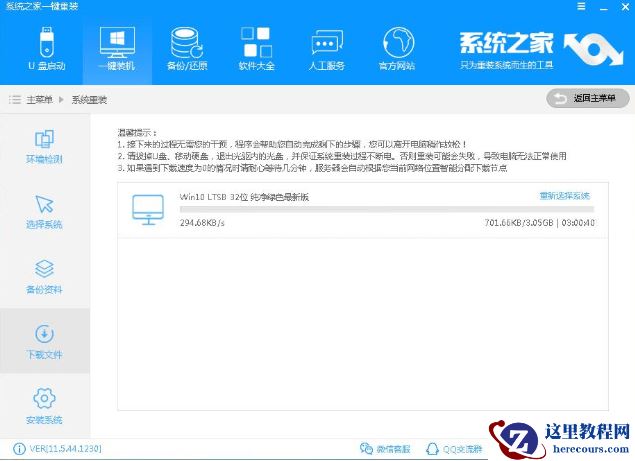Click the 一键装机 tab label
The image size is (635, 461).
click(x=117, y=66)
